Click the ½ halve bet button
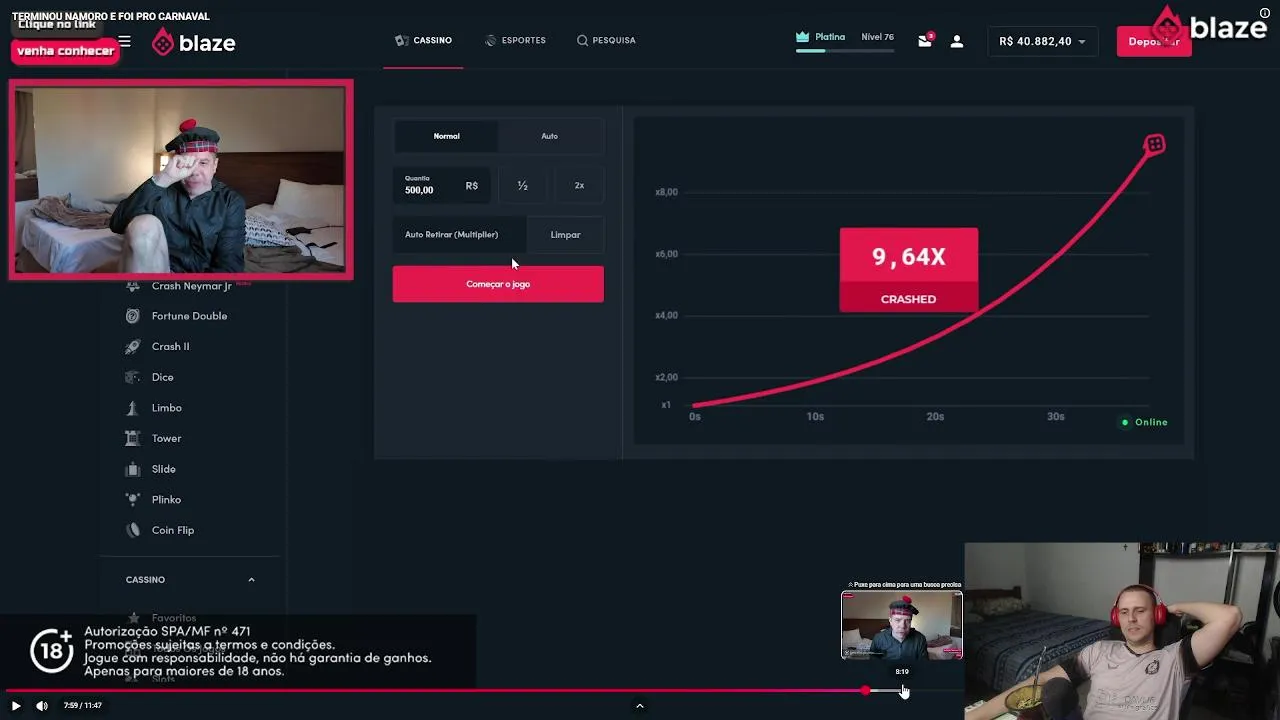Image resolution: width=1280 pixels, height=720 pixels. point(522,185)
